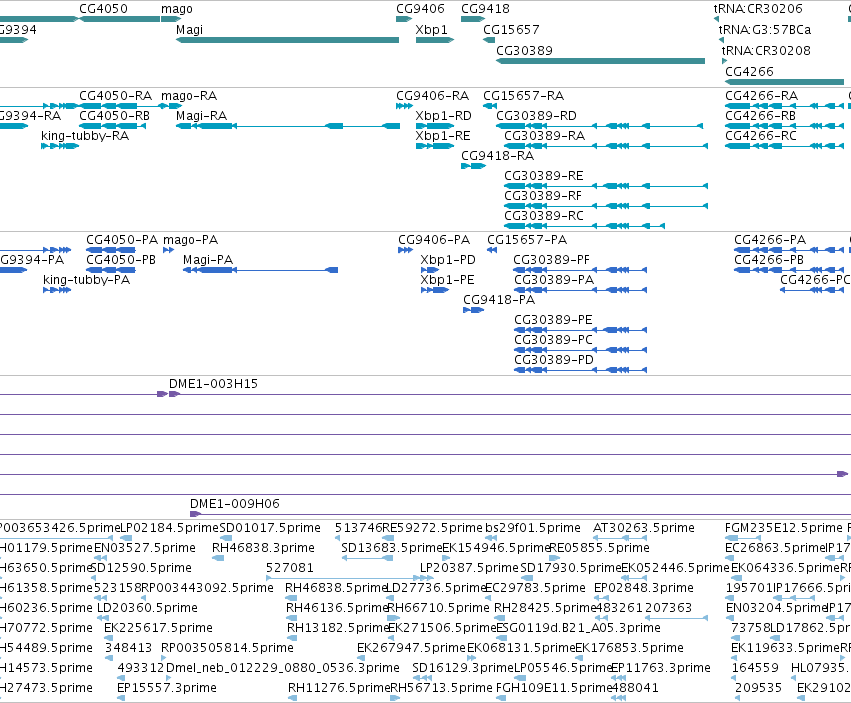This screenshot has width=851, height=703.
Task: Click the FGM235E12.5prime EST label
Action: pyautogui.click(x=784, y=528)
